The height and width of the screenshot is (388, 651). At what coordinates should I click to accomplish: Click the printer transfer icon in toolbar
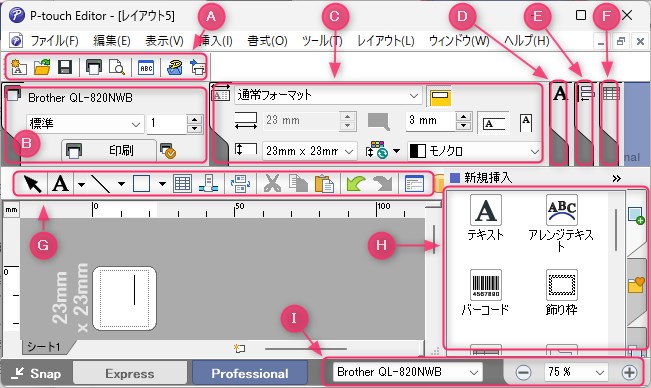(197, 67)
